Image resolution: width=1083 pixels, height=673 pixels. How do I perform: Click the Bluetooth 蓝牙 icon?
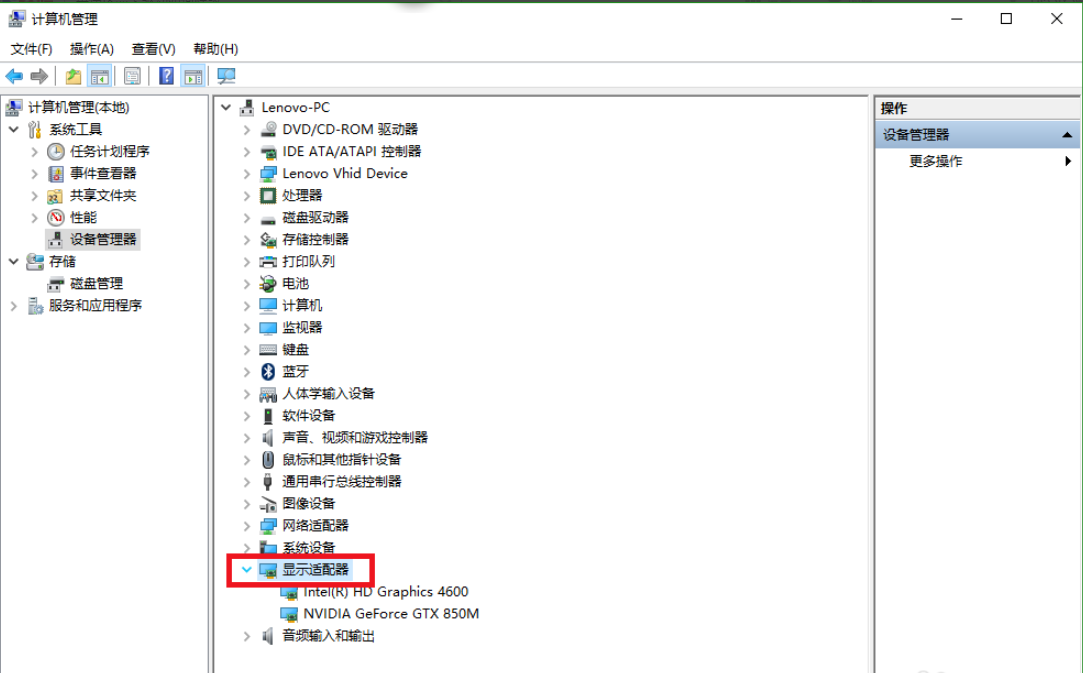268,372
